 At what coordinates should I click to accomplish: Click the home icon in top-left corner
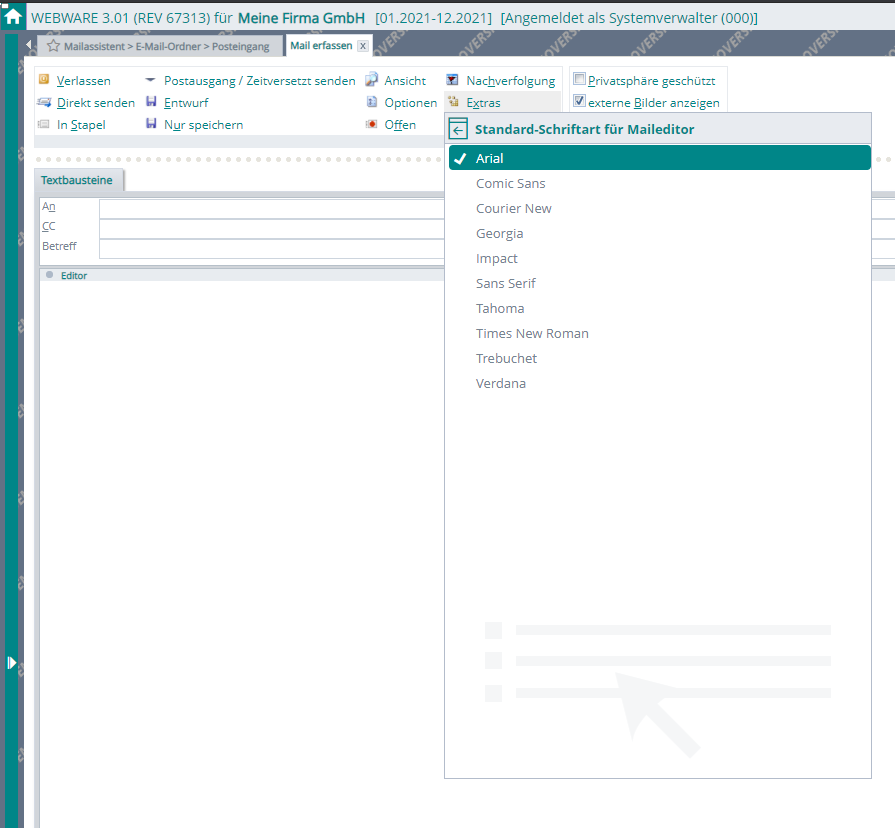click(x=13, y=17)
